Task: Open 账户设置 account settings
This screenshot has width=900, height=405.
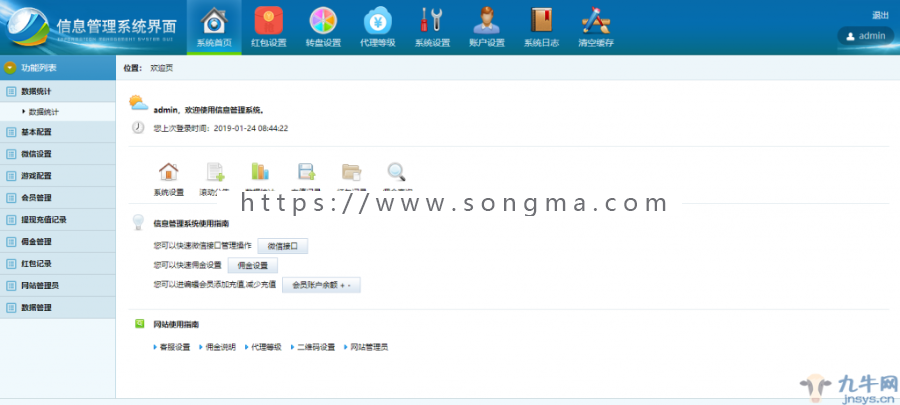Action: [x=487, y=27]
